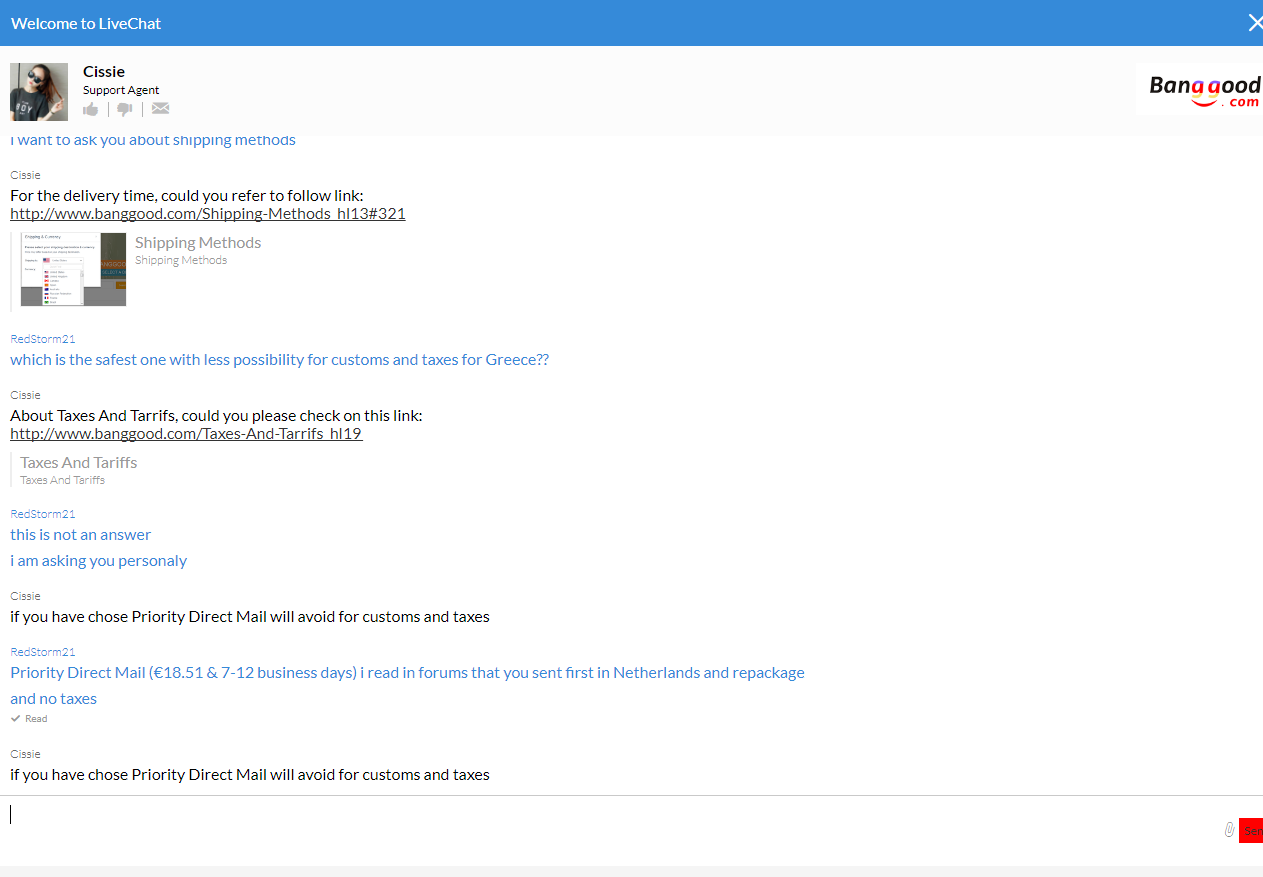The height and width of the screenshot is (877, 1263).
Task: Open the Taxes And Tariffs preview title
Action: (79, 463)
